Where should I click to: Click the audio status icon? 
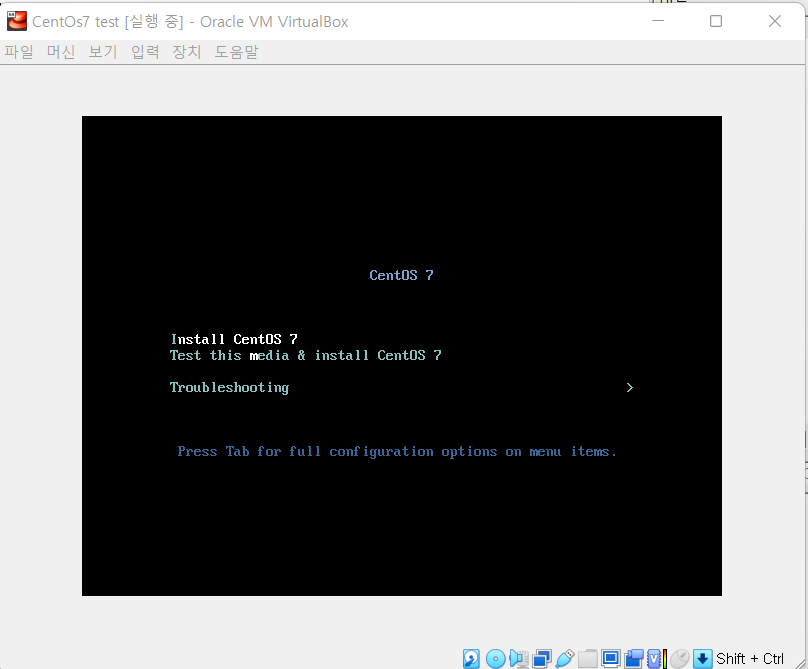pos(519,659)
